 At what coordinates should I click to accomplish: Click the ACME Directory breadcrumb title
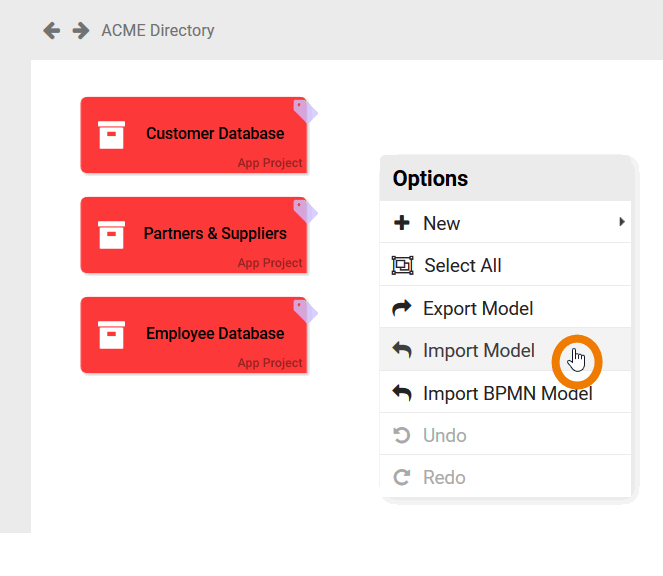click(x=158, y=31)
